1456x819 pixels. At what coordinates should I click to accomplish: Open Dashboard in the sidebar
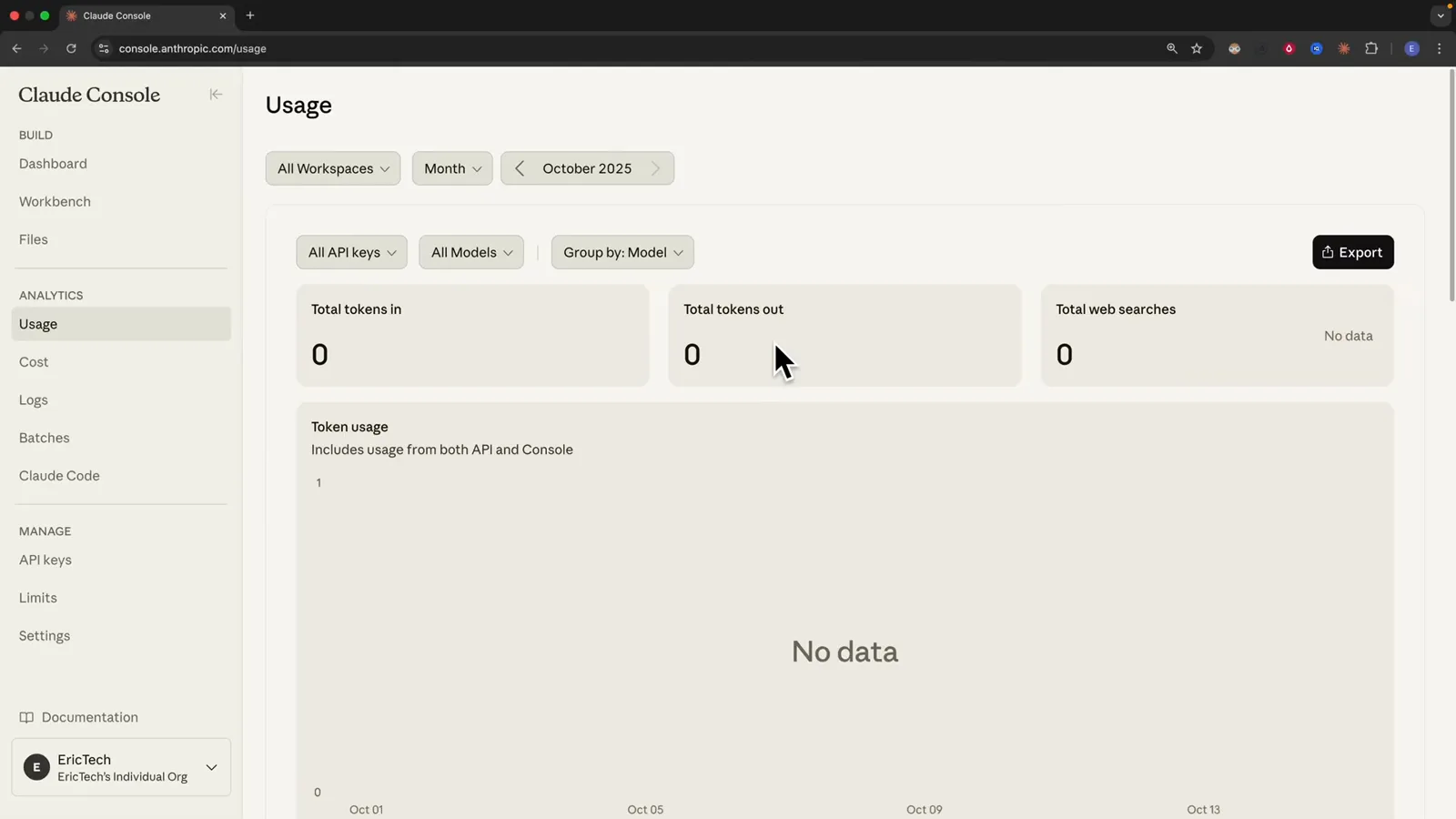(x=53, y=164)
